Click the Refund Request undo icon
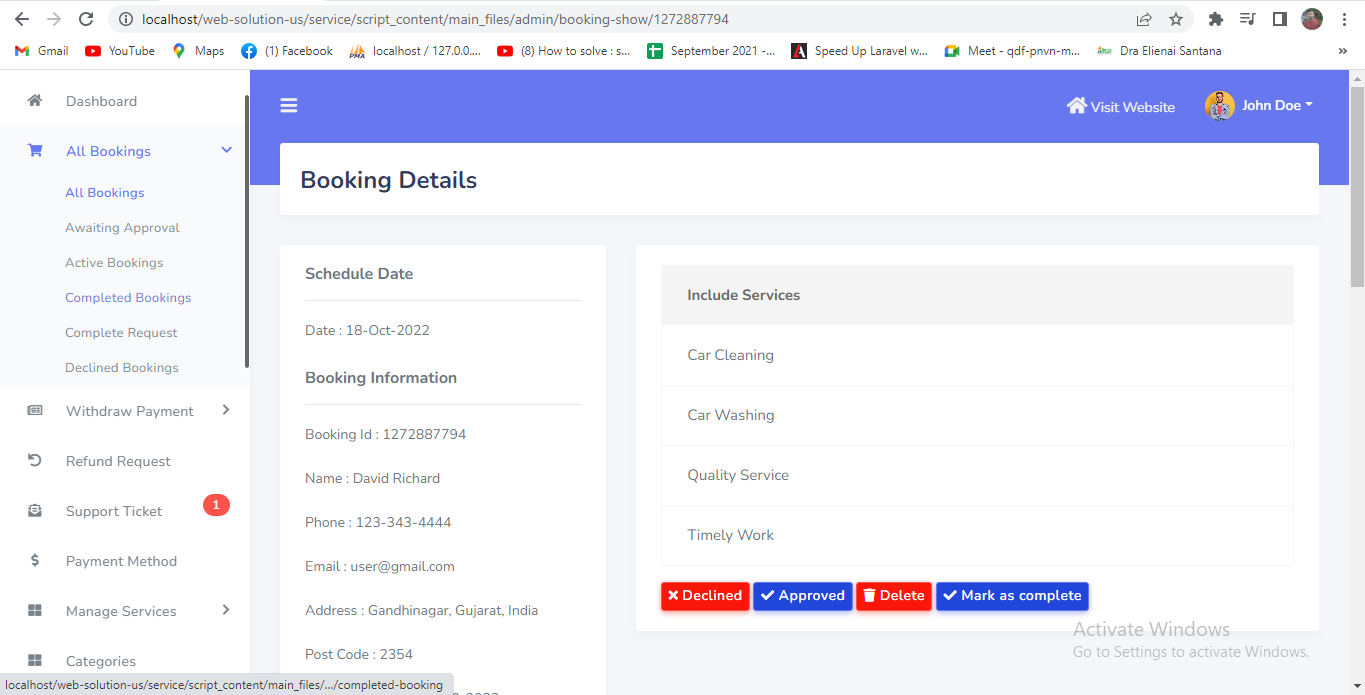 35,461
